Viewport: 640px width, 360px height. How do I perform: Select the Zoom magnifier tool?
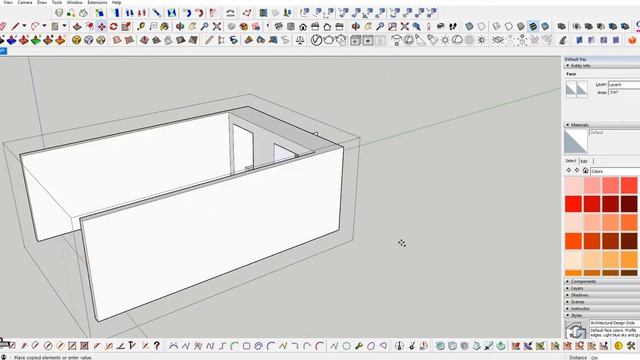pos(204,27)
